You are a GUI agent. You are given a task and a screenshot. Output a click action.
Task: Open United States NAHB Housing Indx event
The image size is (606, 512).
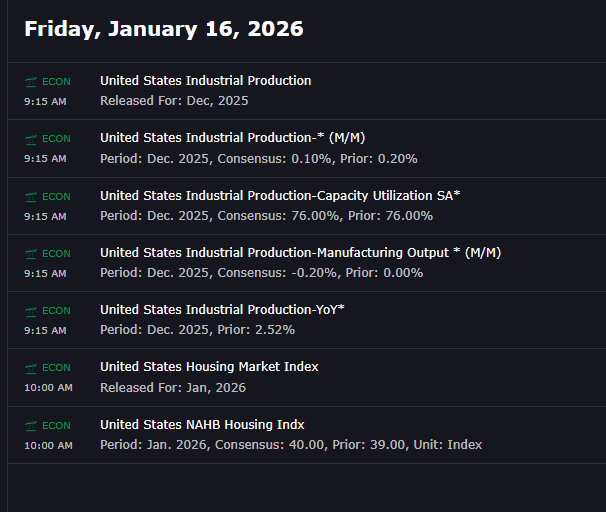[202, 425]
